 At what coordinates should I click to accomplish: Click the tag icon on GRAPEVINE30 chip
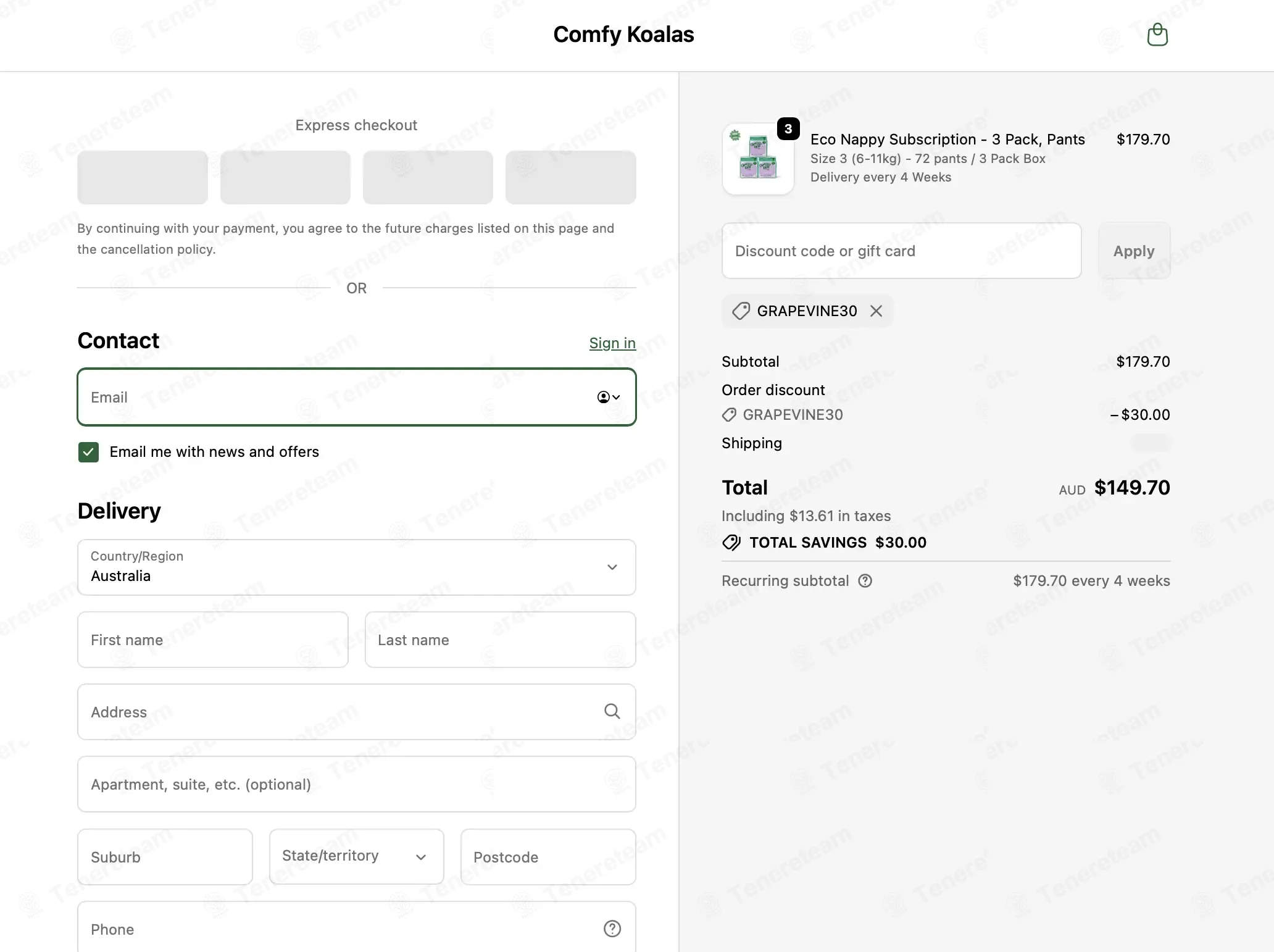tap(741, 311)
